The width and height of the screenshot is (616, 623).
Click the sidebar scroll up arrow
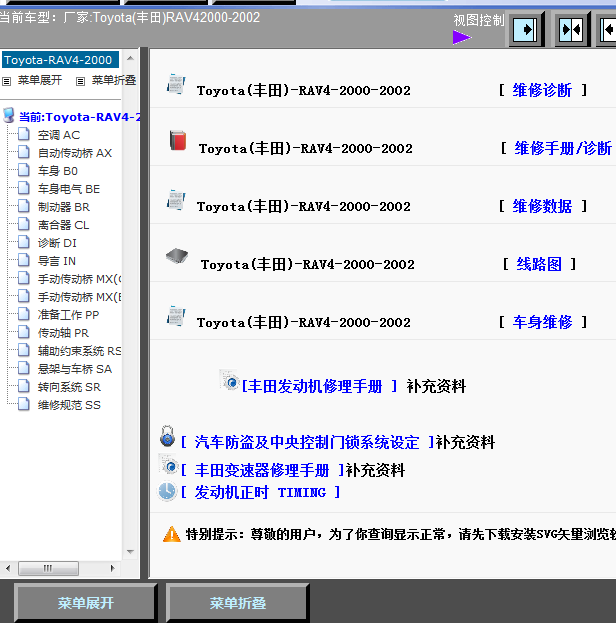pos(130,58)
